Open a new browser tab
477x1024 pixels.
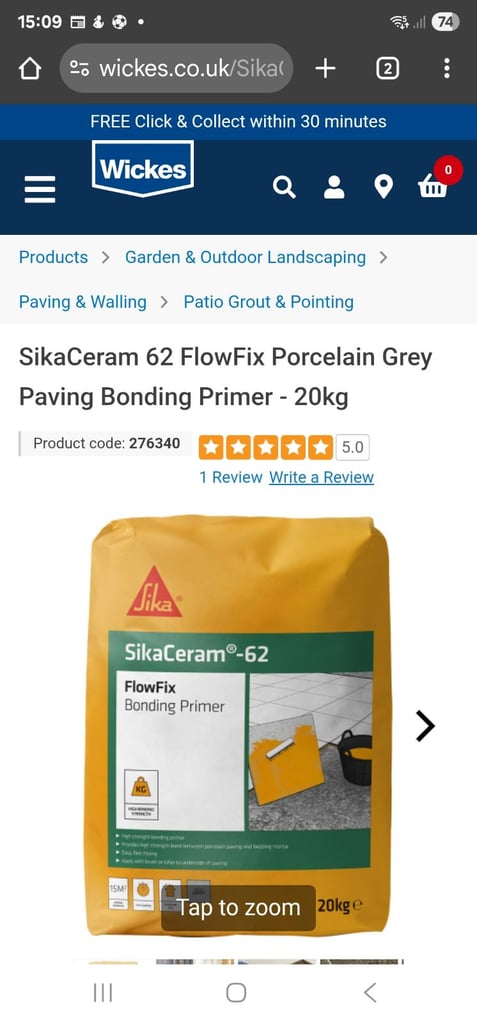pyautogui.click(x=325, y=68)
